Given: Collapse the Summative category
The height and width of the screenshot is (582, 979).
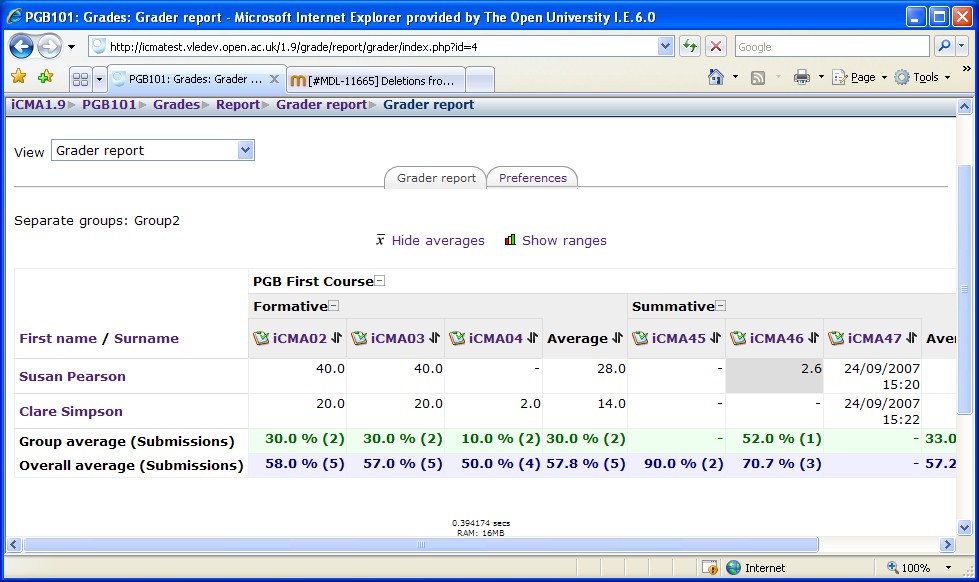Looking at the screenshot, I should point(721,306).
